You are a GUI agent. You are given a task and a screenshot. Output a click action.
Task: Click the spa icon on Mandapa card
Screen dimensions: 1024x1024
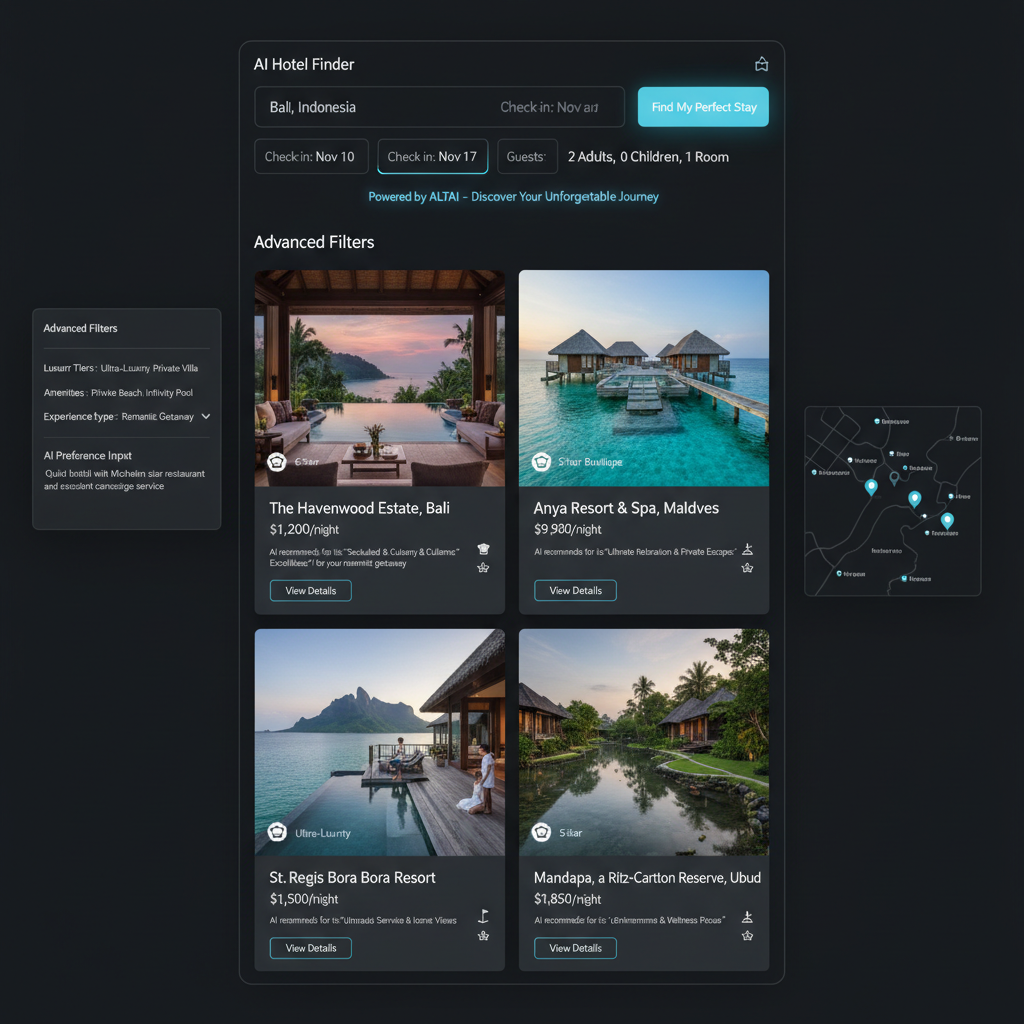pyautogui.click(x=746, y=916)
